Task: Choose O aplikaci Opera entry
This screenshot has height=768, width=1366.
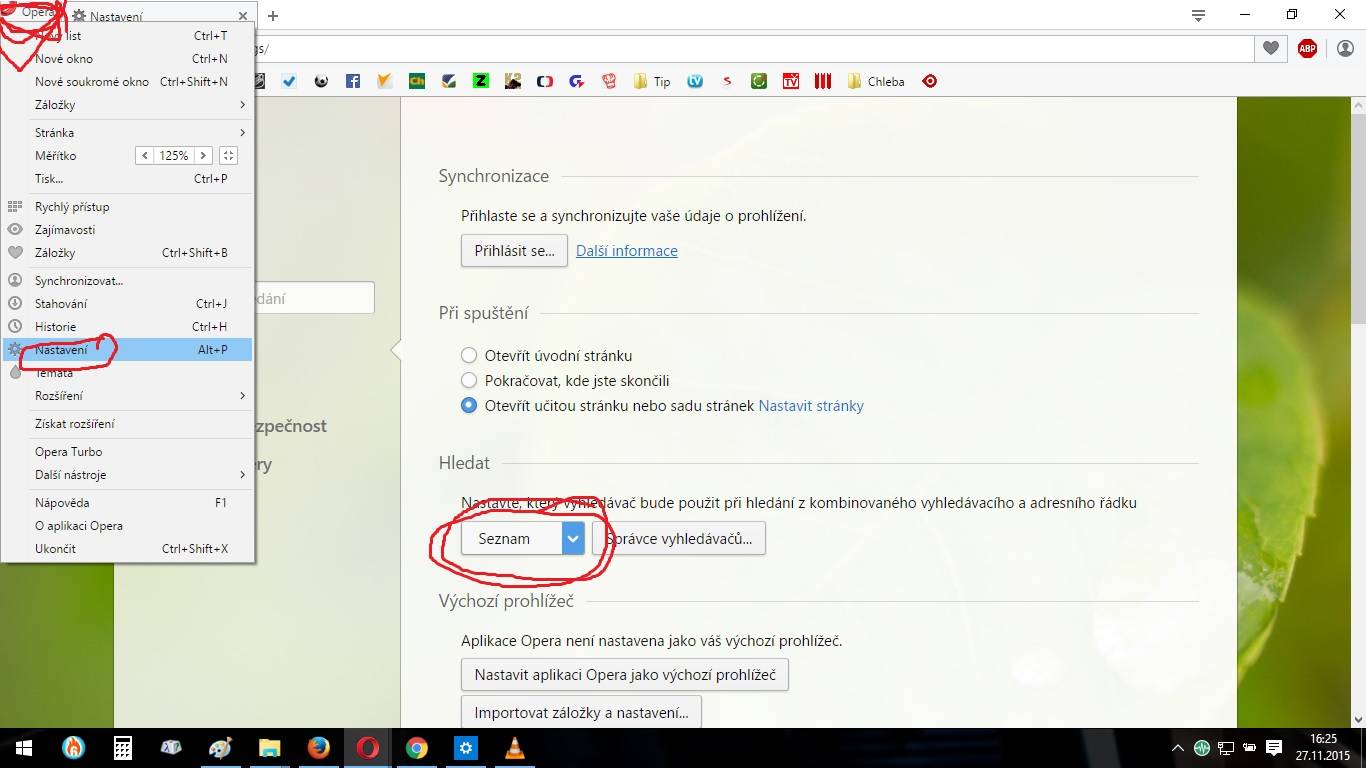Action: pos(127,526)
